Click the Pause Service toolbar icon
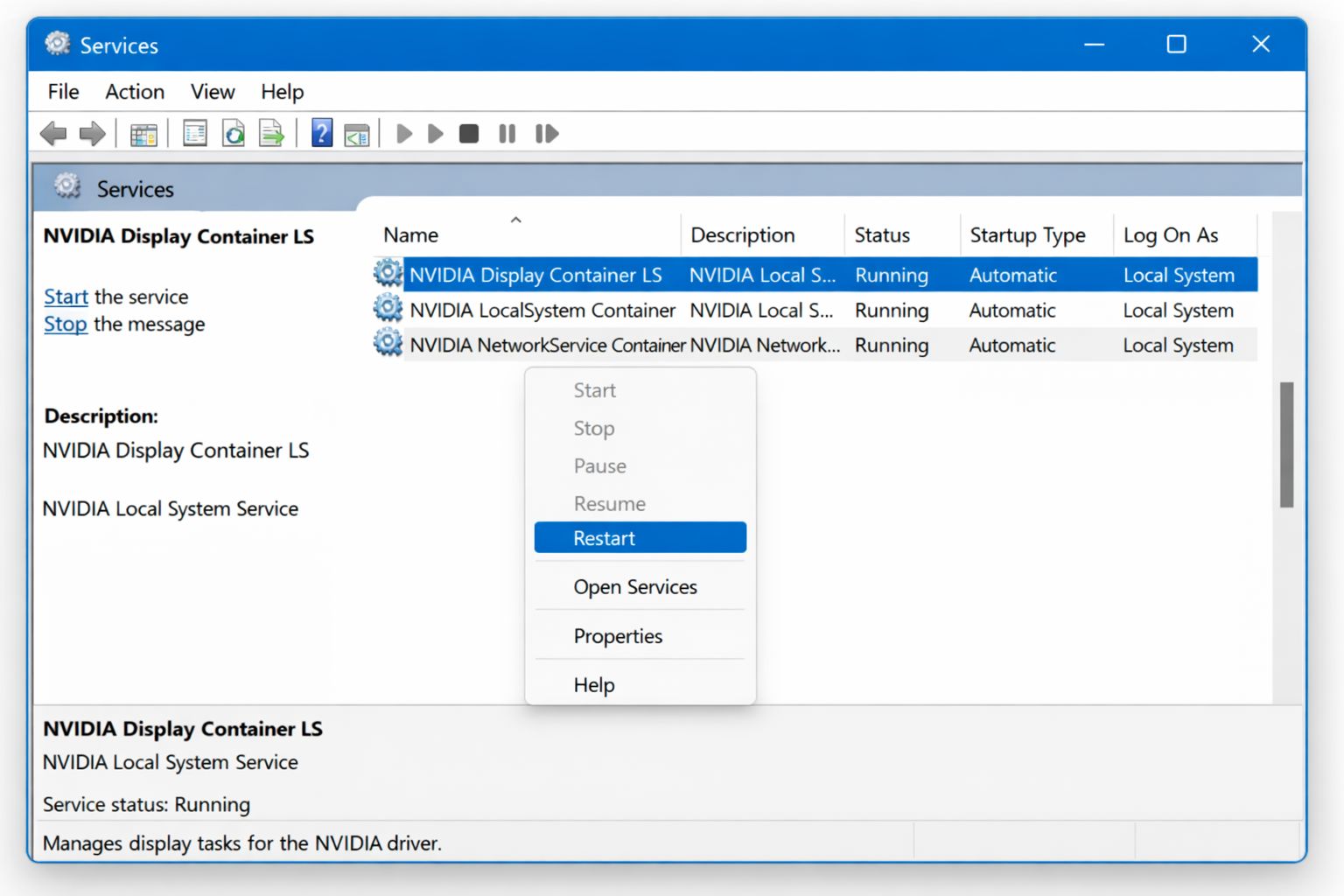Image resolution: width=1344 pixels, height=896 pixels. tap(507, 133)
